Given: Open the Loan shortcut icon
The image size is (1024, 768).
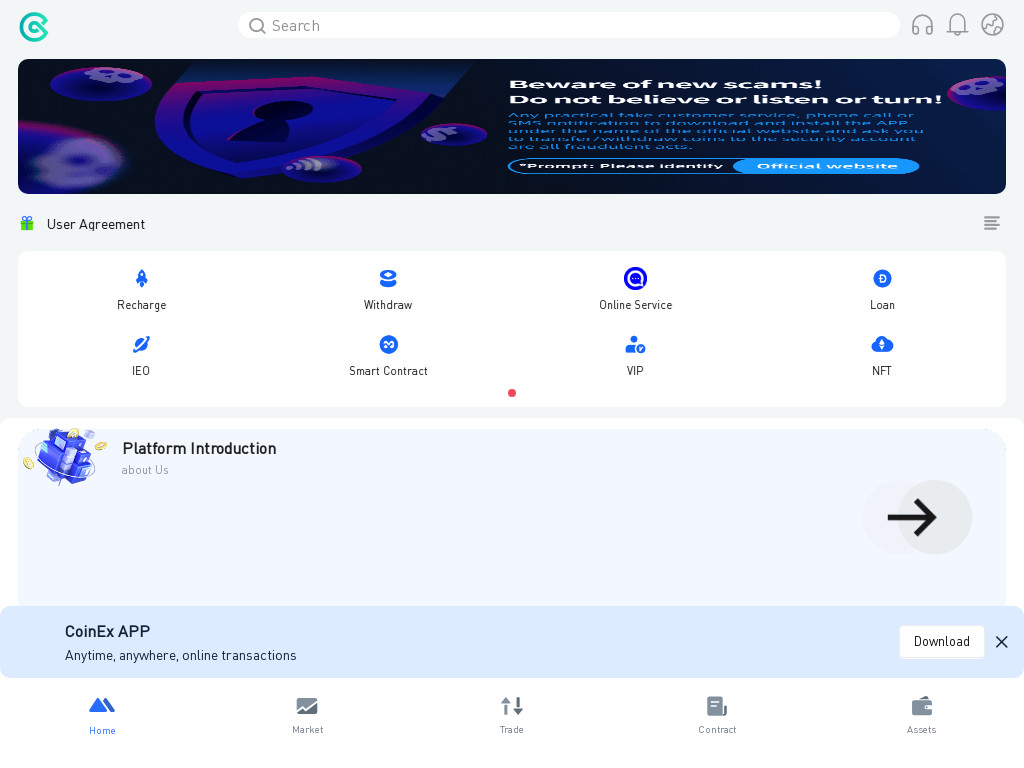Looking at the screenshot, I should click(x=882, y=279).
